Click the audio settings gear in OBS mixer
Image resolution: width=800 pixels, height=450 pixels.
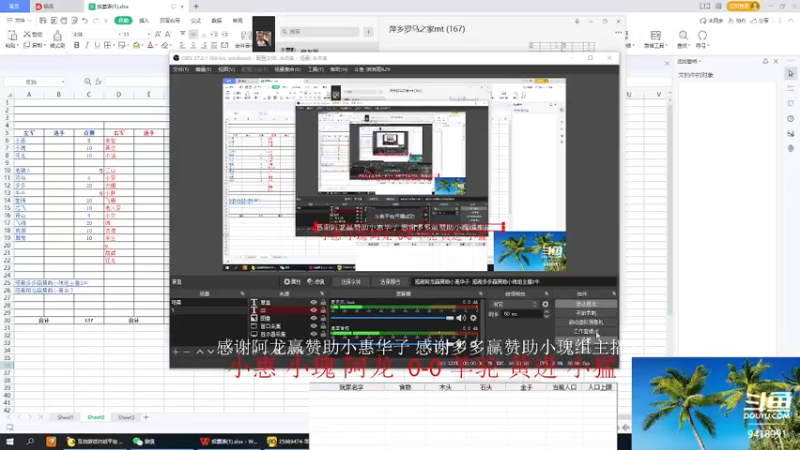(473, 318)
